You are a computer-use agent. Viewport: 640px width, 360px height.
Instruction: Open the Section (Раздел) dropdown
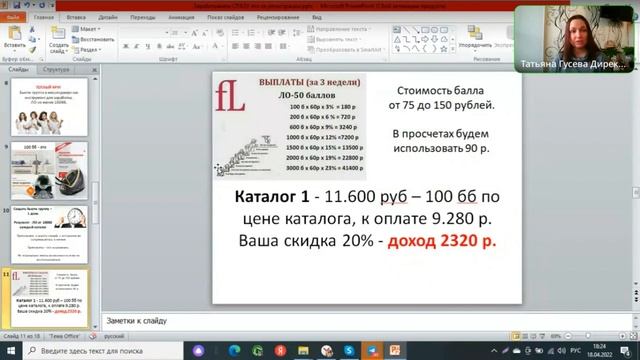point(87,50)
